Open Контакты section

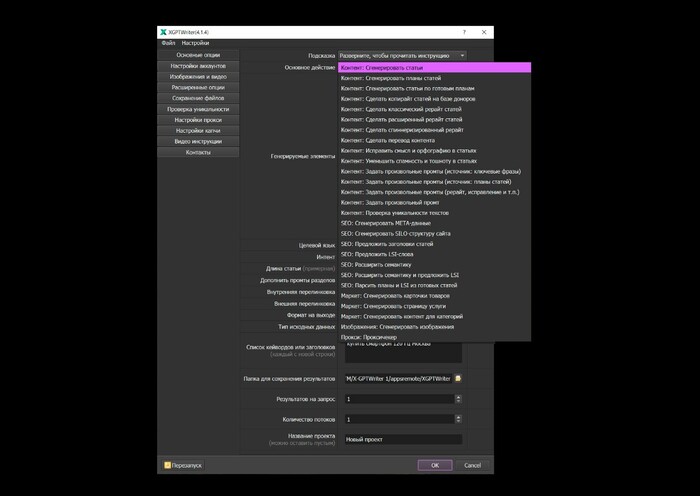click(198, 152)
